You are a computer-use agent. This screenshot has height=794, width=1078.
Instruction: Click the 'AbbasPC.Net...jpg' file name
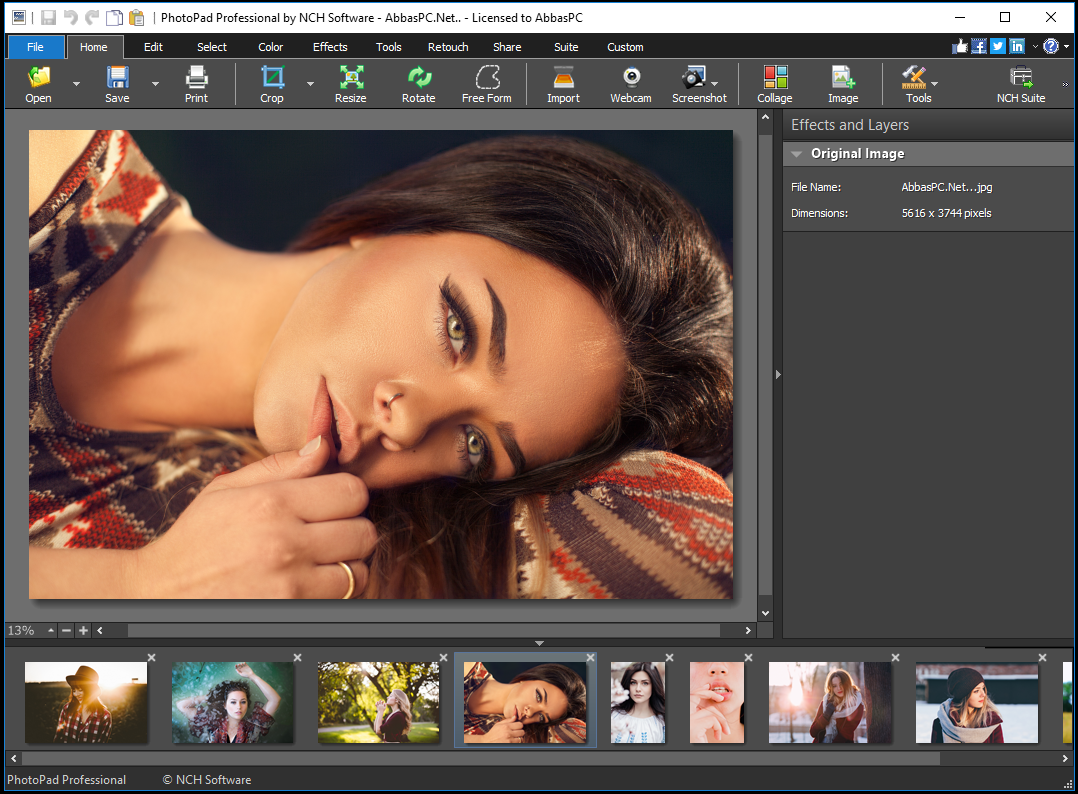(x=947, y=187)
